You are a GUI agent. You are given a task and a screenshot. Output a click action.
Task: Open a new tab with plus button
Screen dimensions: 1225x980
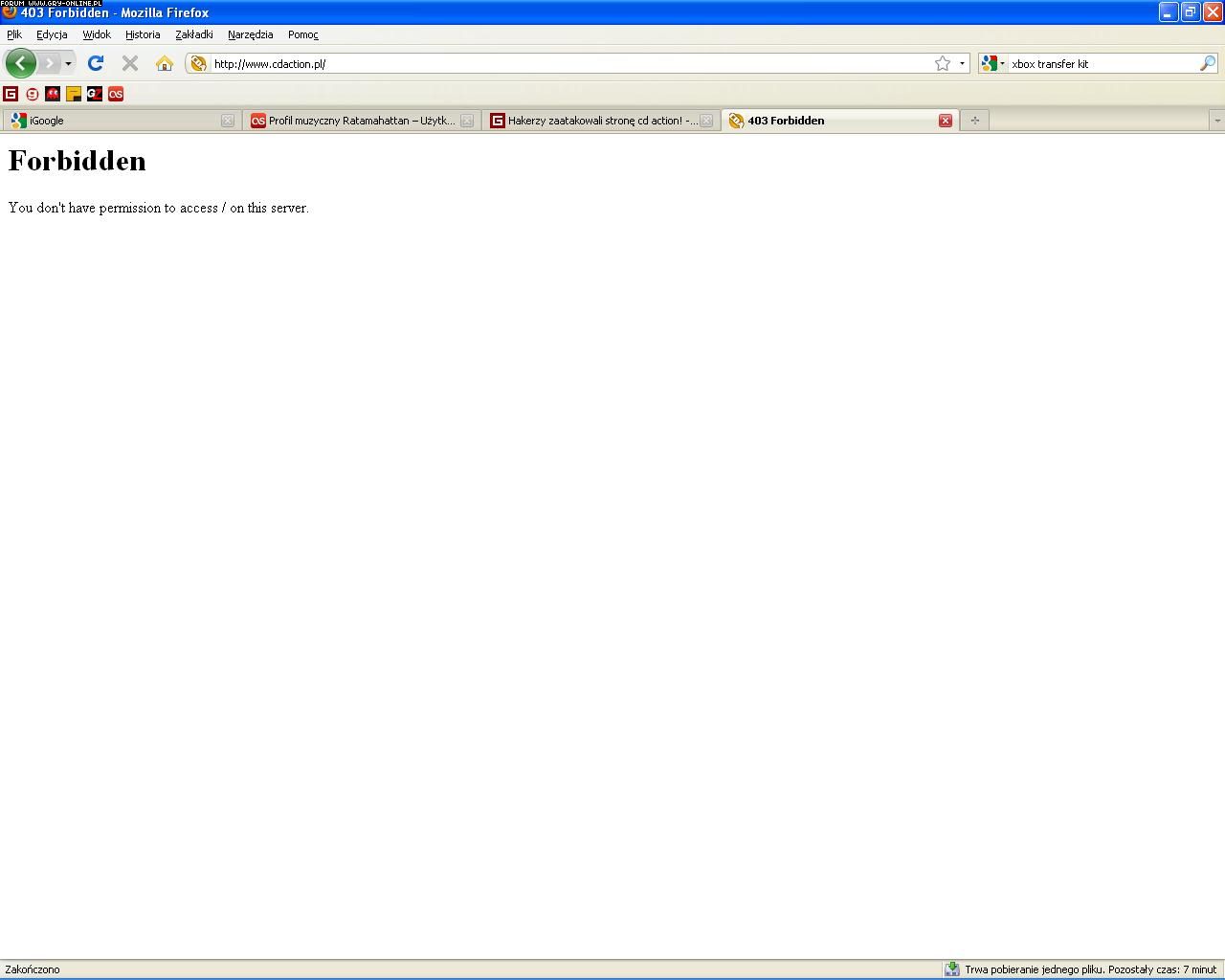tap(974, 121)
